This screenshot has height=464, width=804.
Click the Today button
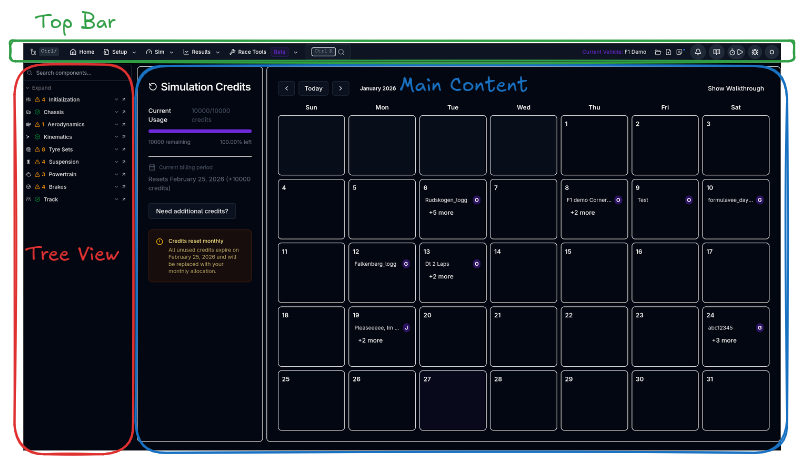[x=313, y=88]
